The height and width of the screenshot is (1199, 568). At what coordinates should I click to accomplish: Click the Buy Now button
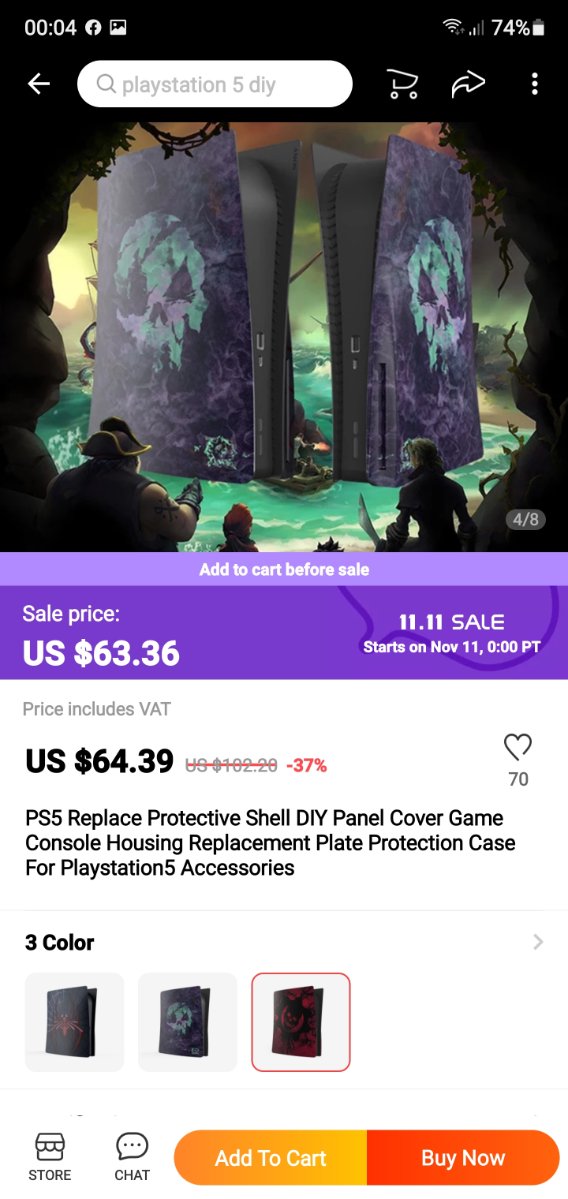463,1158
